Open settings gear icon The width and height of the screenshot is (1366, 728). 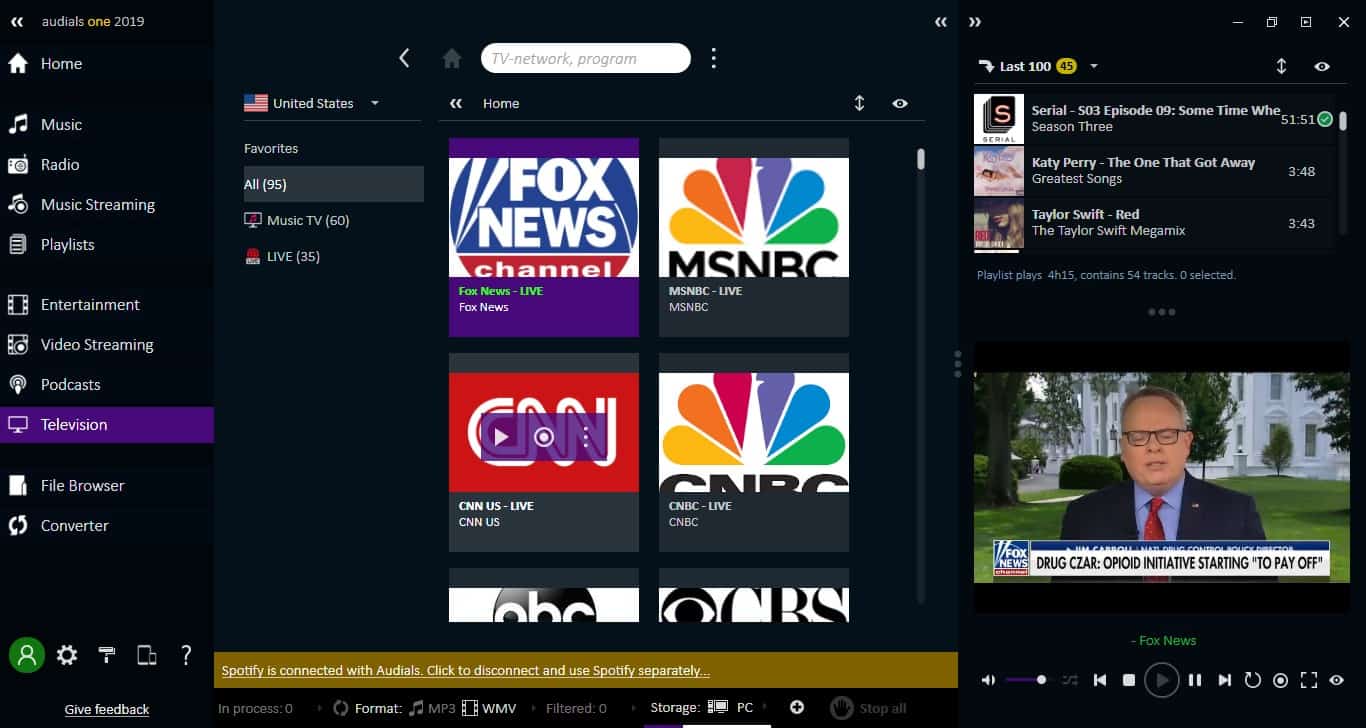pyautogui.click(x=67, y=655)
